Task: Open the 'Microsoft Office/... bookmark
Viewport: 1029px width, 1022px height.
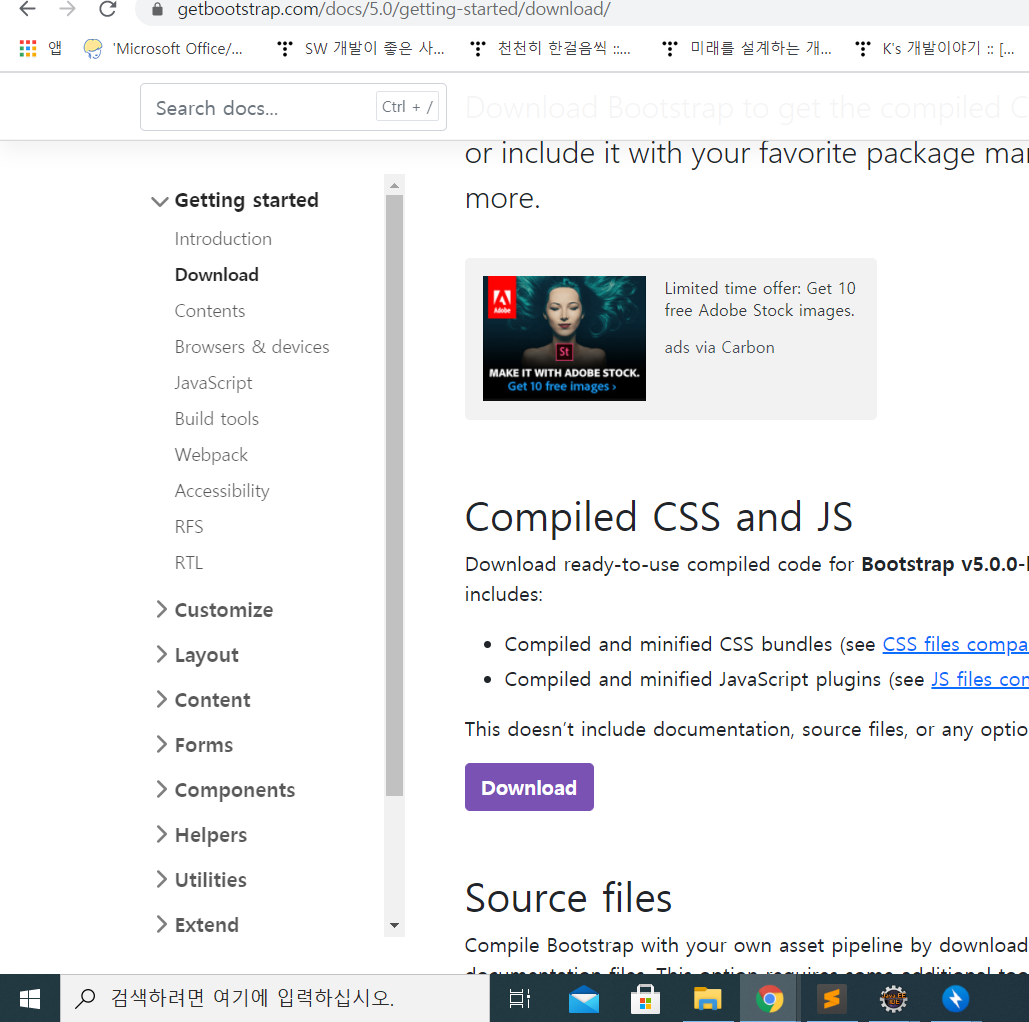Action: (163, 49)
